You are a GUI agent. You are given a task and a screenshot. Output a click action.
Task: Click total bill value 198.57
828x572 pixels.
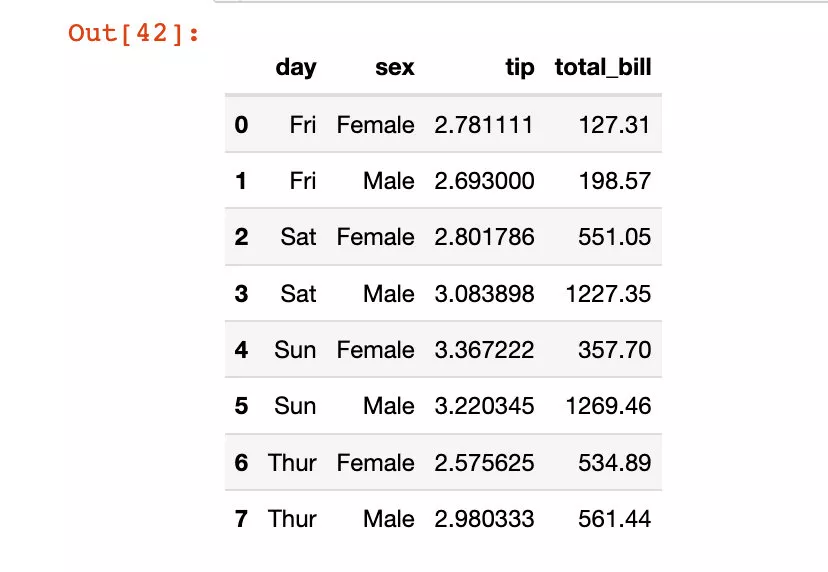615,181
